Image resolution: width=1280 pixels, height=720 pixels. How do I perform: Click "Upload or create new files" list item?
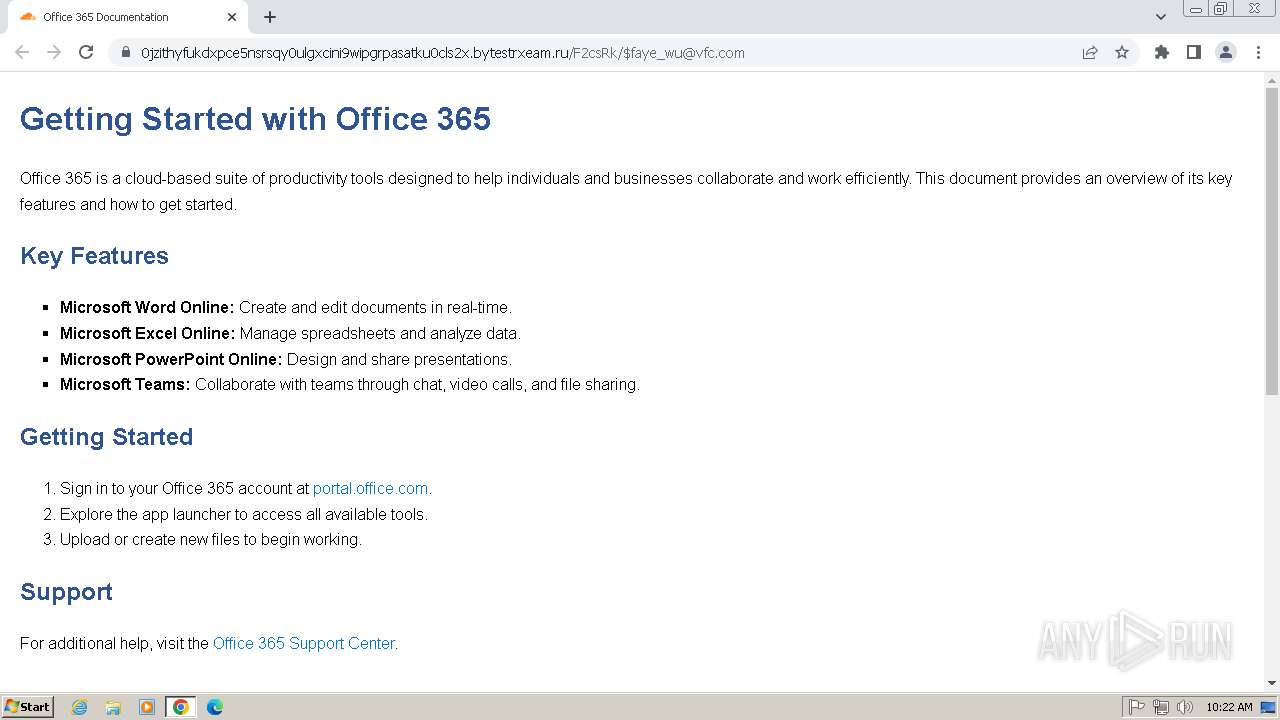pyautogui.click(x=211, y=539)
